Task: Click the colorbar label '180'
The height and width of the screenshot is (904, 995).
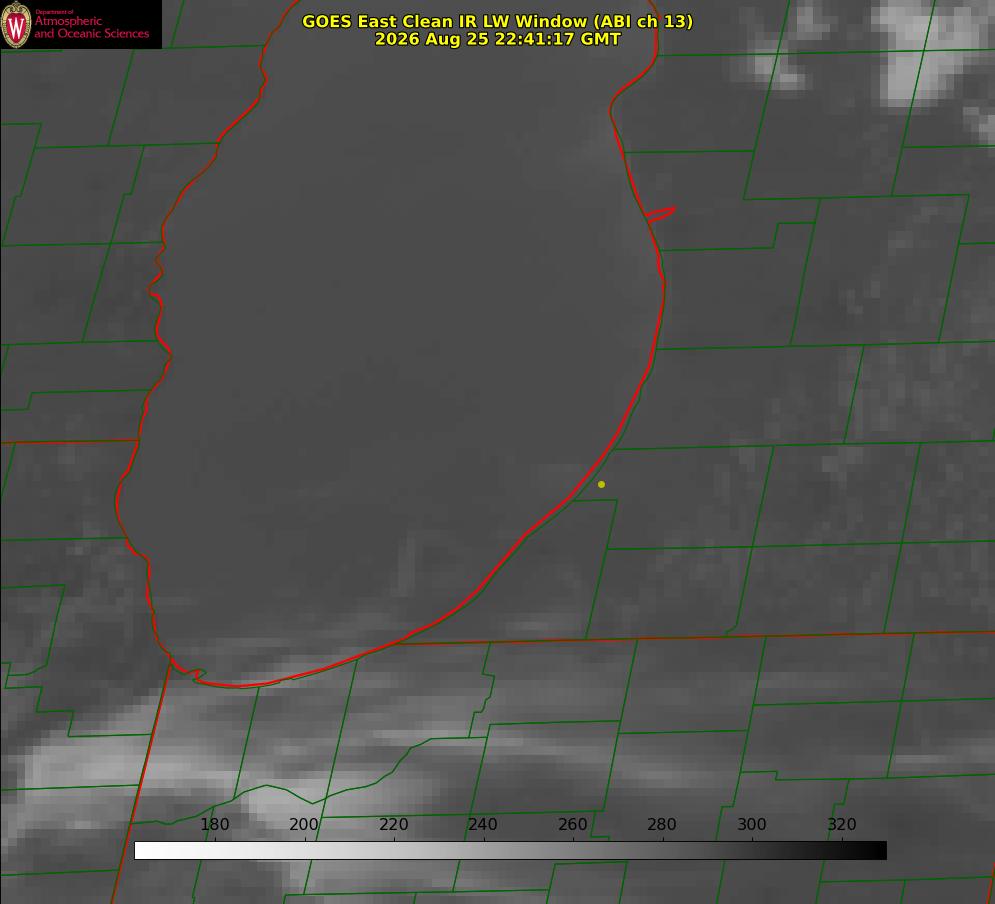Action: (x=214, y=824)
